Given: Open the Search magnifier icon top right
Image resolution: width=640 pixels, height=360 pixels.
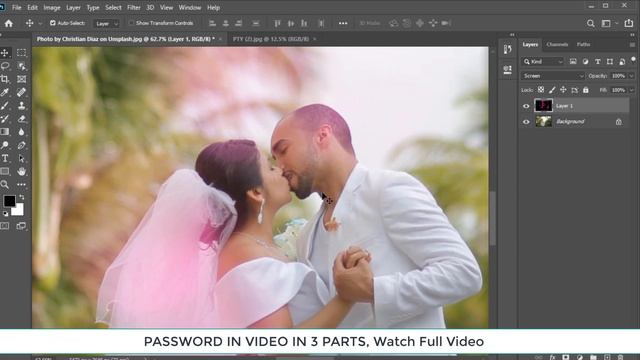Looking at the screenshot, I should pyautogui.click(x=591, y=23).
